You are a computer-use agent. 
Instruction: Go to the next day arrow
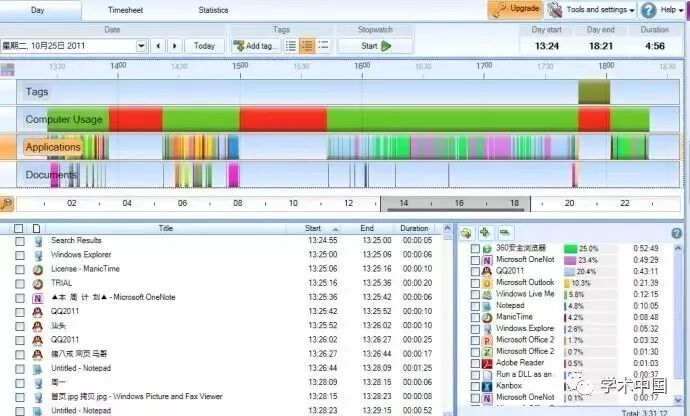pyautogui.click(x=175, y=46)
